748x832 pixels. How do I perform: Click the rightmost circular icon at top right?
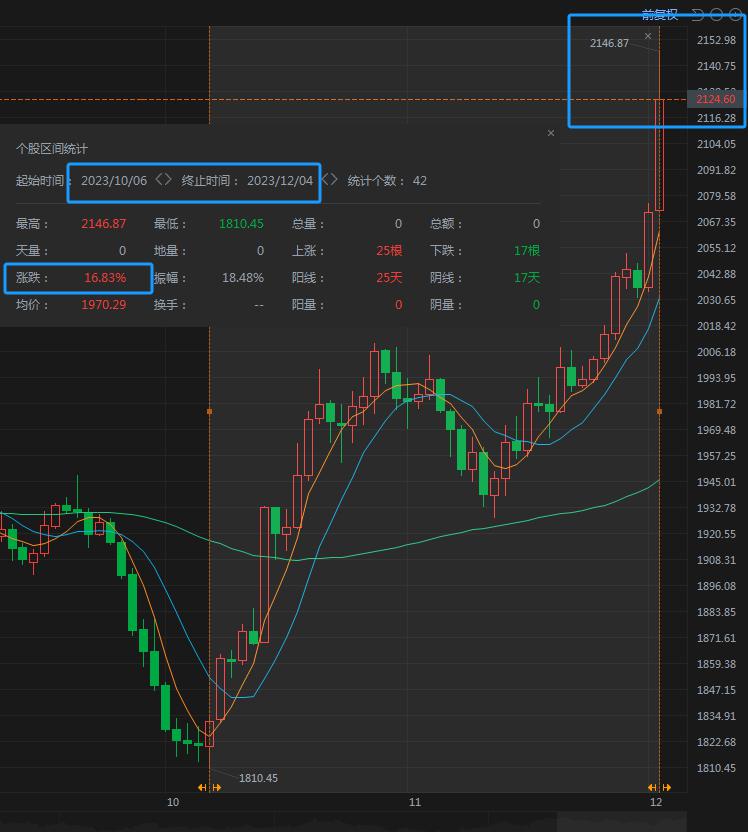point(736,14)
